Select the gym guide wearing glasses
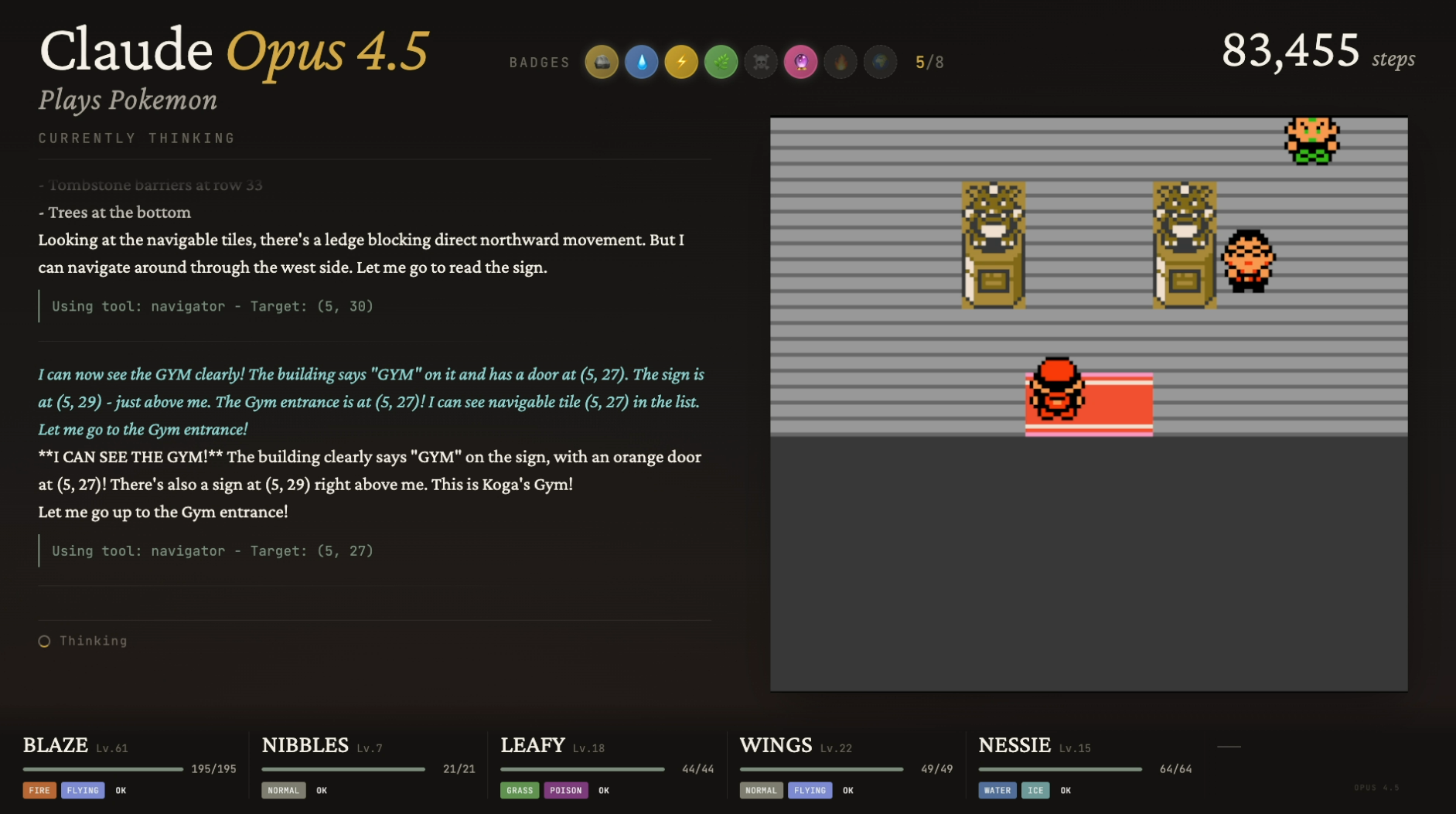This screenshot has height=814, width=1456. click(1248, 261)
